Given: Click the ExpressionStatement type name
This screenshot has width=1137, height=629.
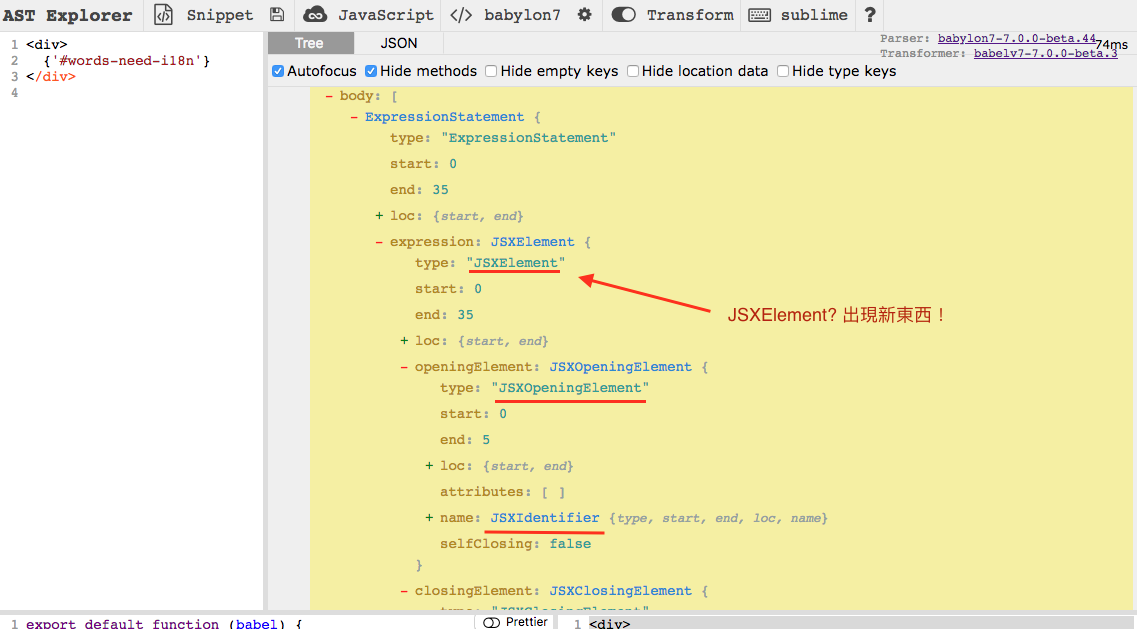Looking at the screenshot, I should click(445, 117).
